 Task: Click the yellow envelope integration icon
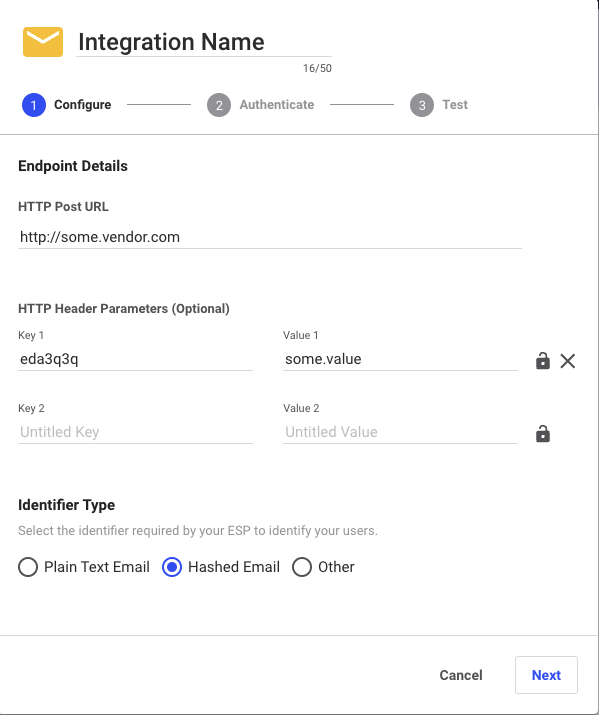[x=43, y=42]
